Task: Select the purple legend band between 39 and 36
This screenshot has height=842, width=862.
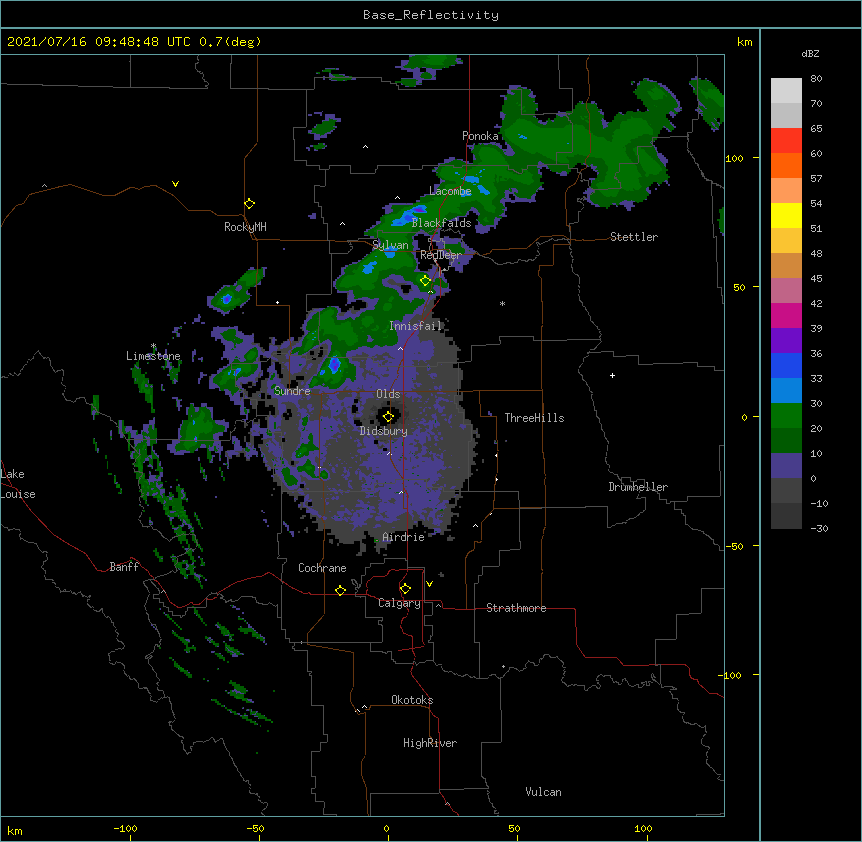Action: point(786,340)
